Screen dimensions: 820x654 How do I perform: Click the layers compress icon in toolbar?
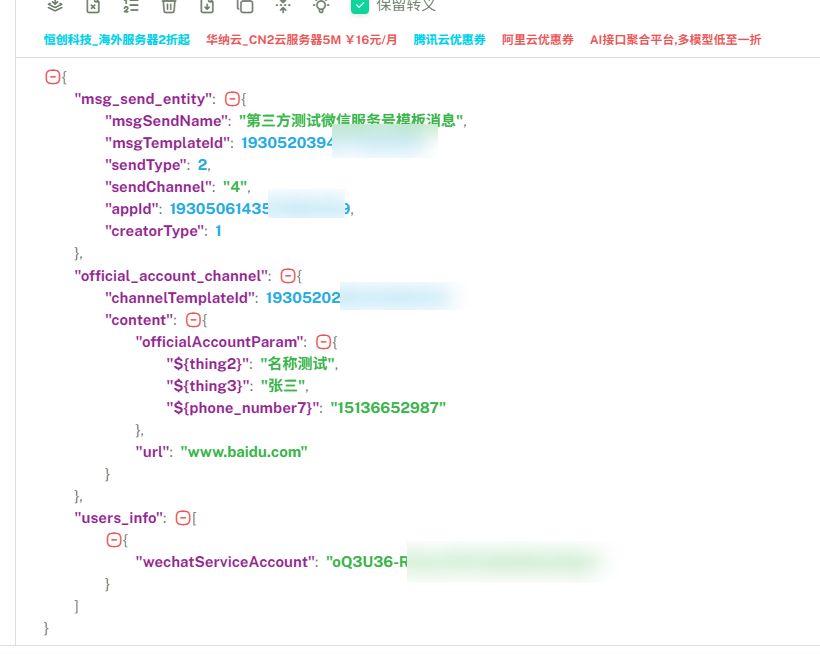55,6
